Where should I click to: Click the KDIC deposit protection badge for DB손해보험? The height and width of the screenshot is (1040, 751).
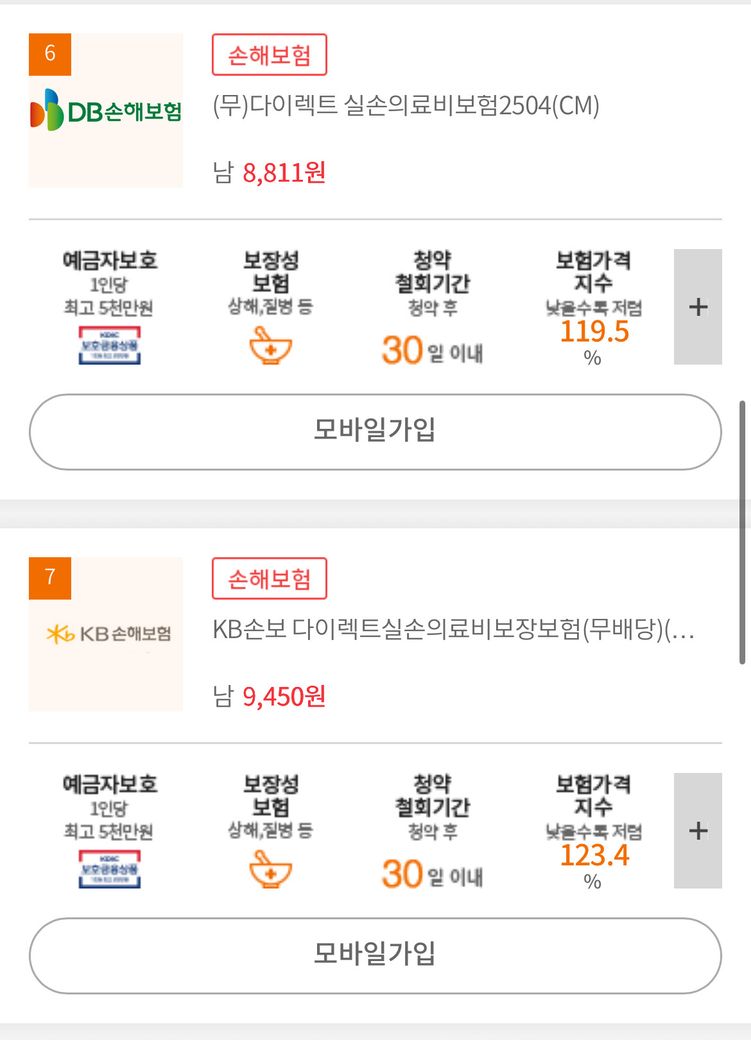point(109,345)
